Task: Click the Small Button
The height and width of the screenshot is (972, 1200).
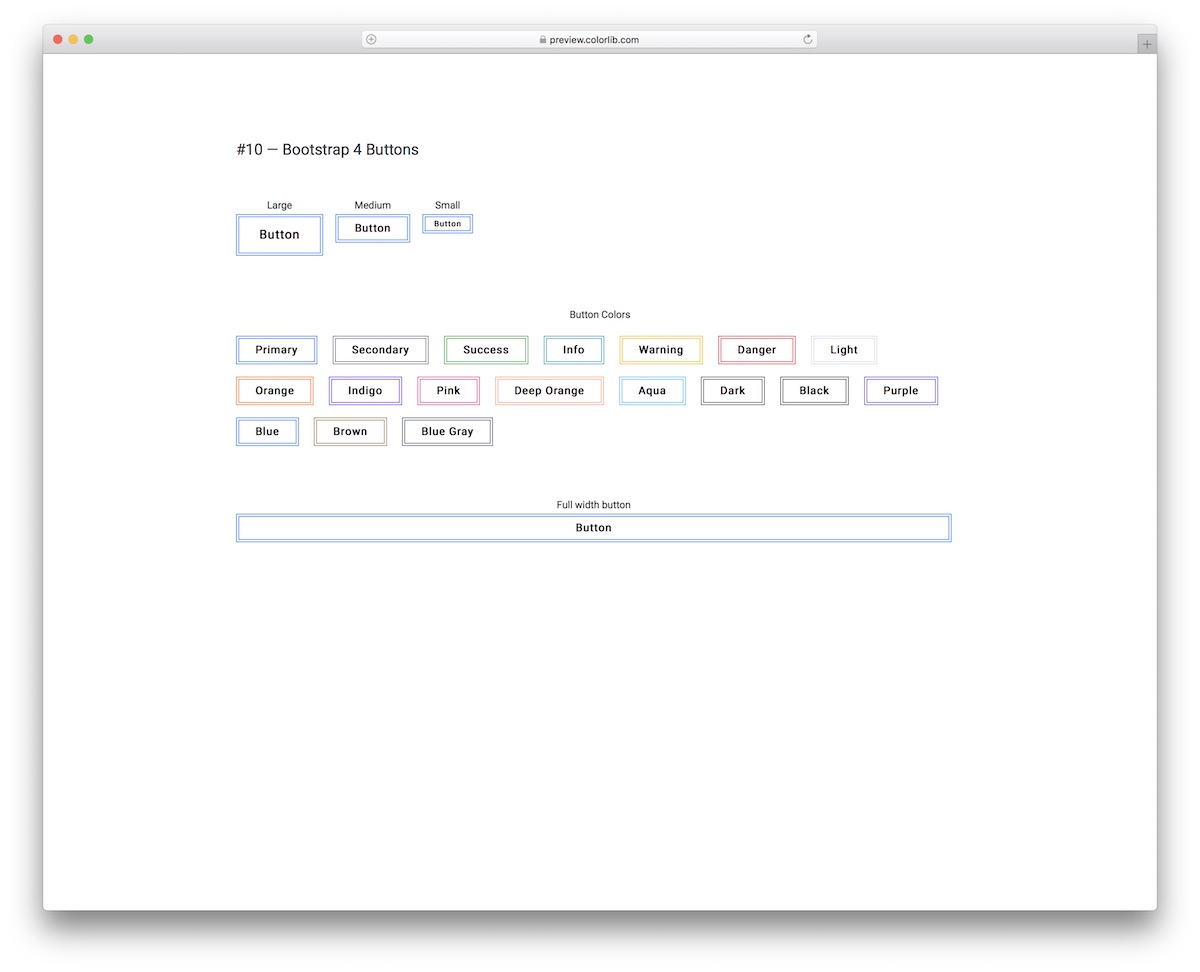Action: [447, 223]
